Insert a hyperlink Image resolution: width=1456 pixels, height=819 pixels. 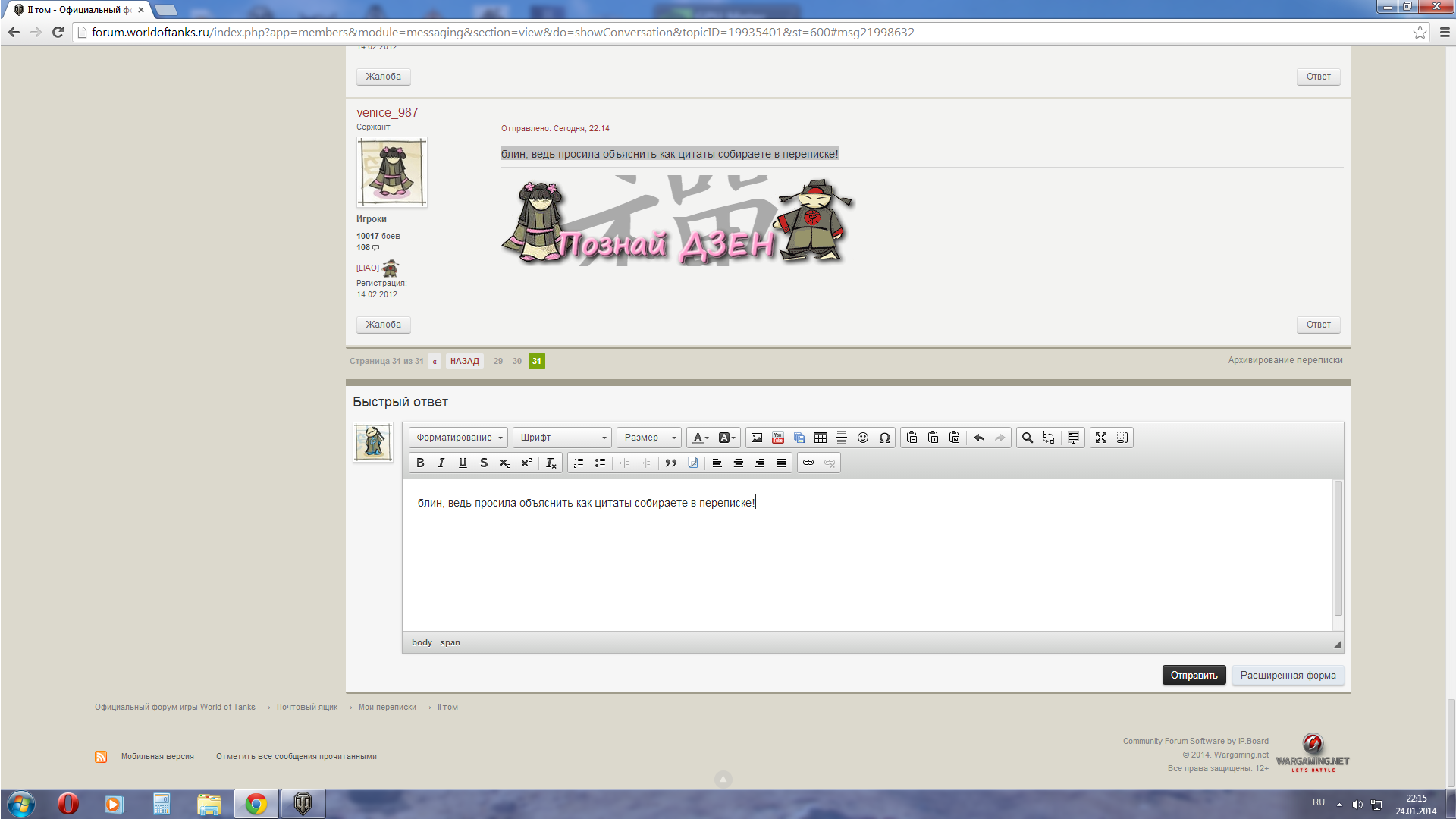pyautogui.click(x=808, y=463)
